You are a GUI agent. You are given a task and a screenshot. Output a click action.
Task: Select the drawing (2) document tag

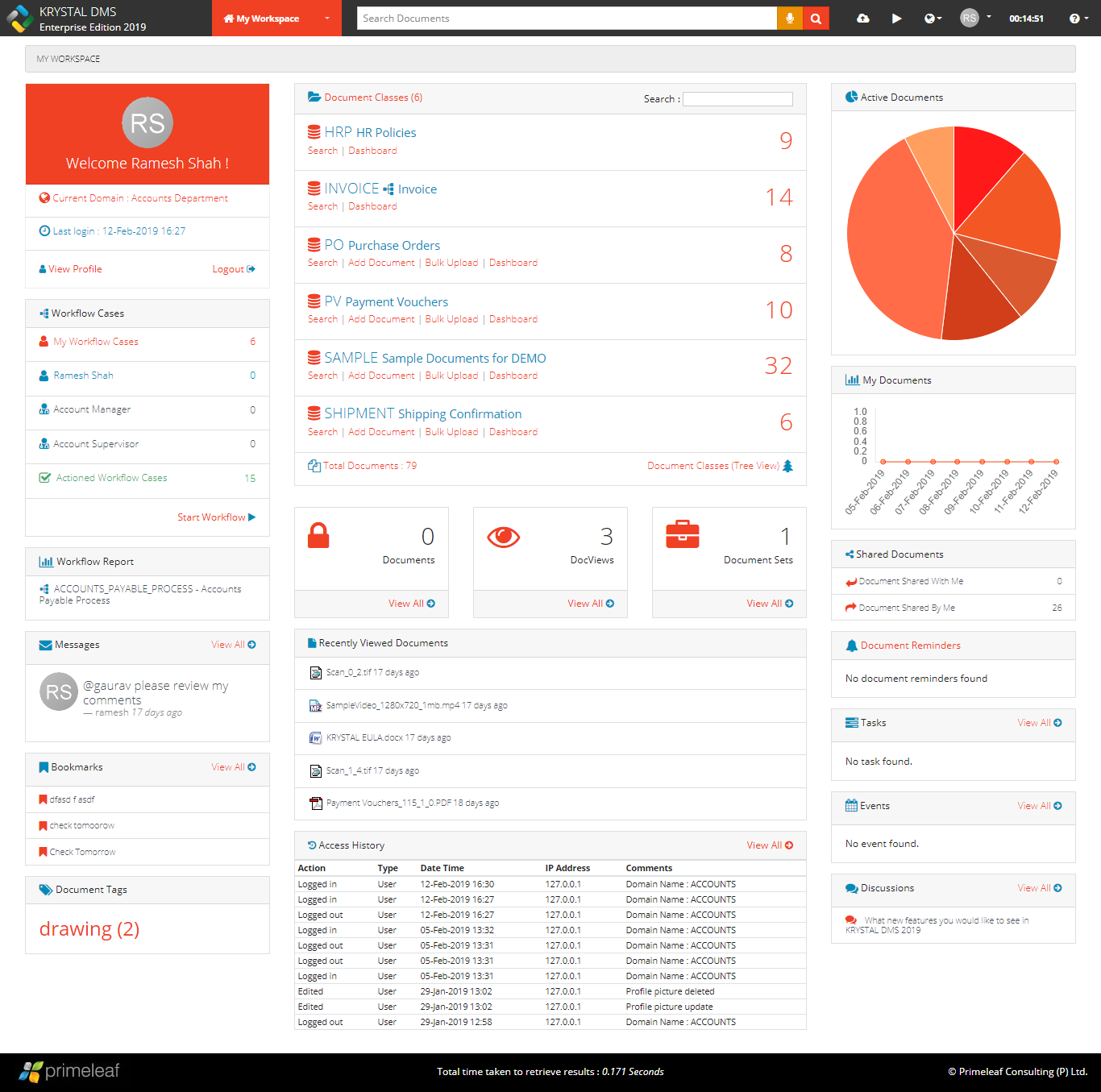[89, 929]
